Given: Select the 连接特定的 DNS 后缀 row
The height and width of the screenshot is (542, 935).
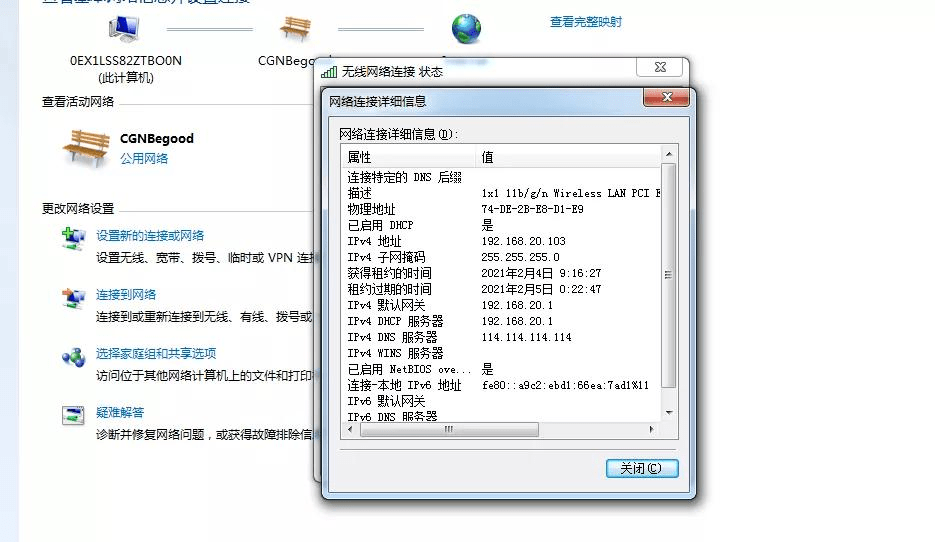Looking at the screenshot, I should tap(502, 177).
